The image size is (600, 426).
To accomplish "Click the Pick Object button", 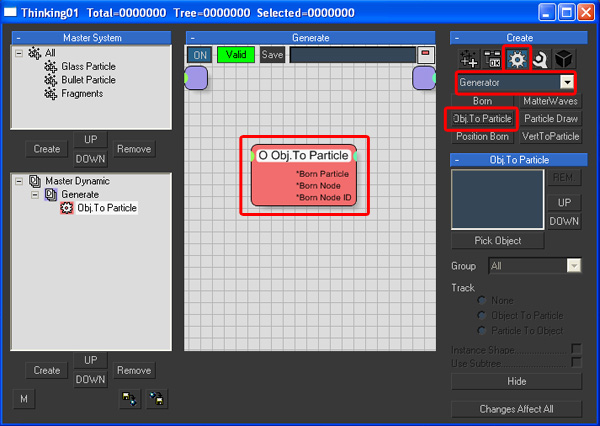I will [x=497, y=240].
